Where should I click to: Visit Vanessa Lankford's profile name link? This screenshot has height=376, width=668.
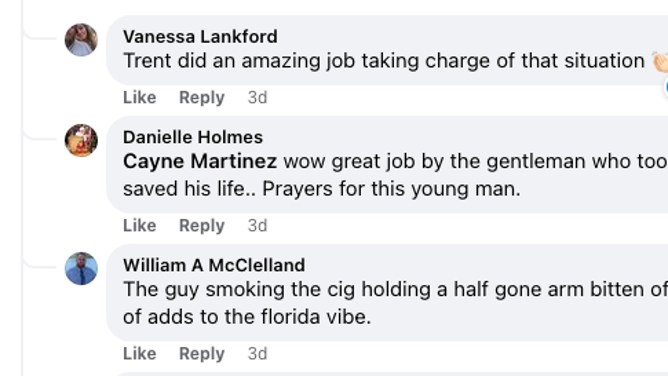tap(200, 37)
